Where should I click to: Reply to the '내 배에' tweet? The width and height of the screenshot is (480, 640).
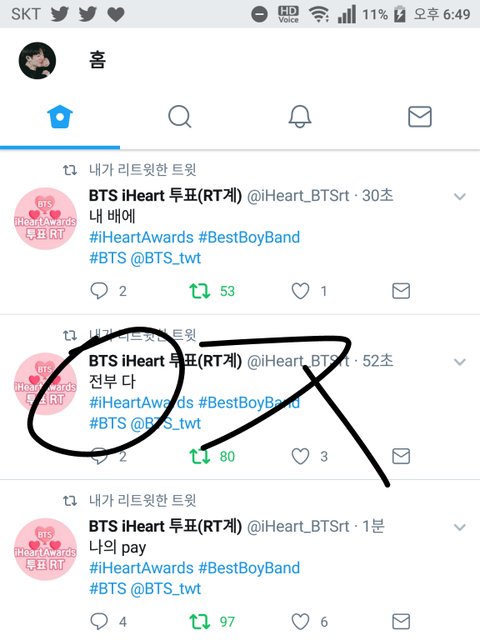coord(98,291)
